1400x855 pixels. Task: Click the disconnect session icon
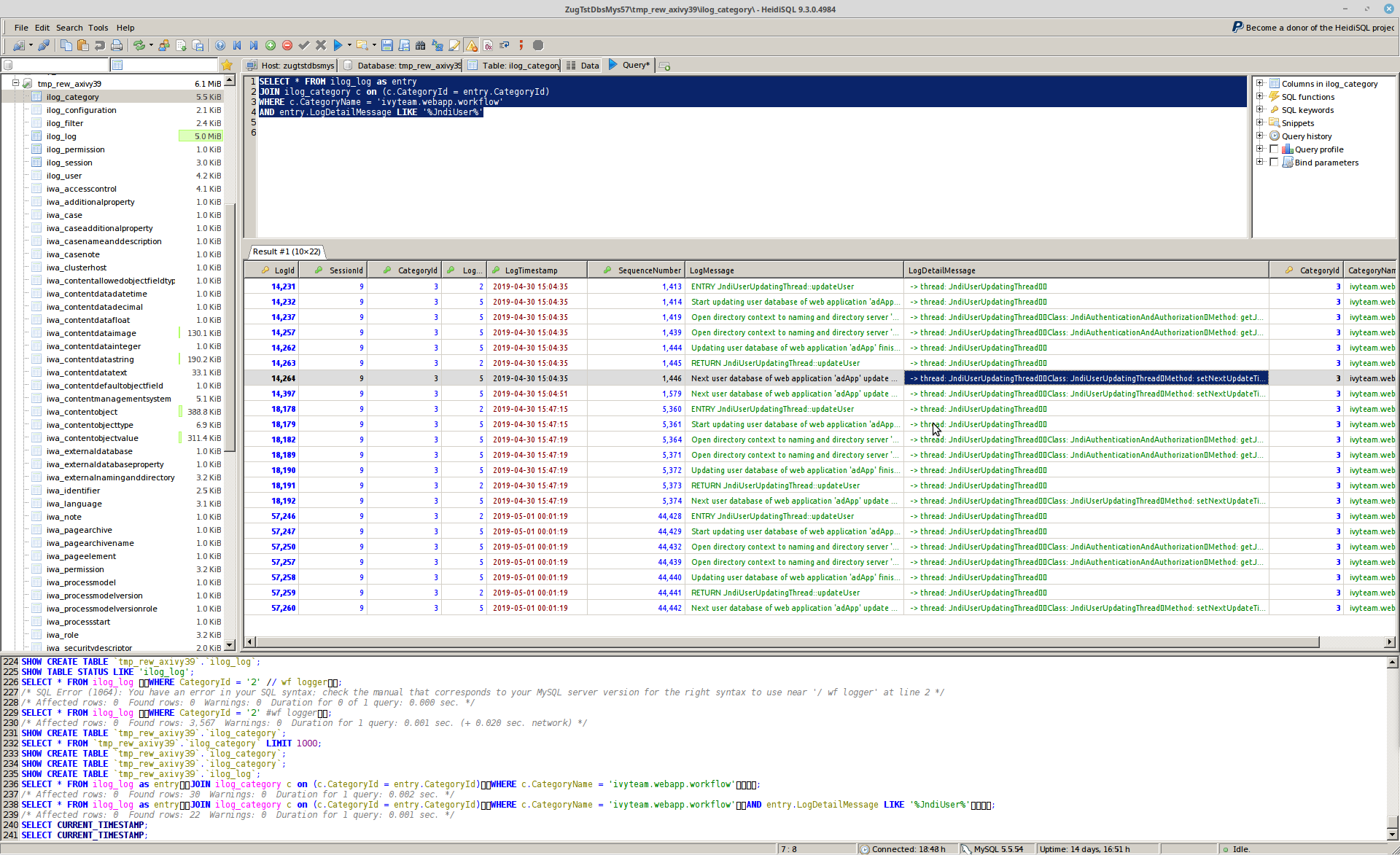click(x=44, y=45)
